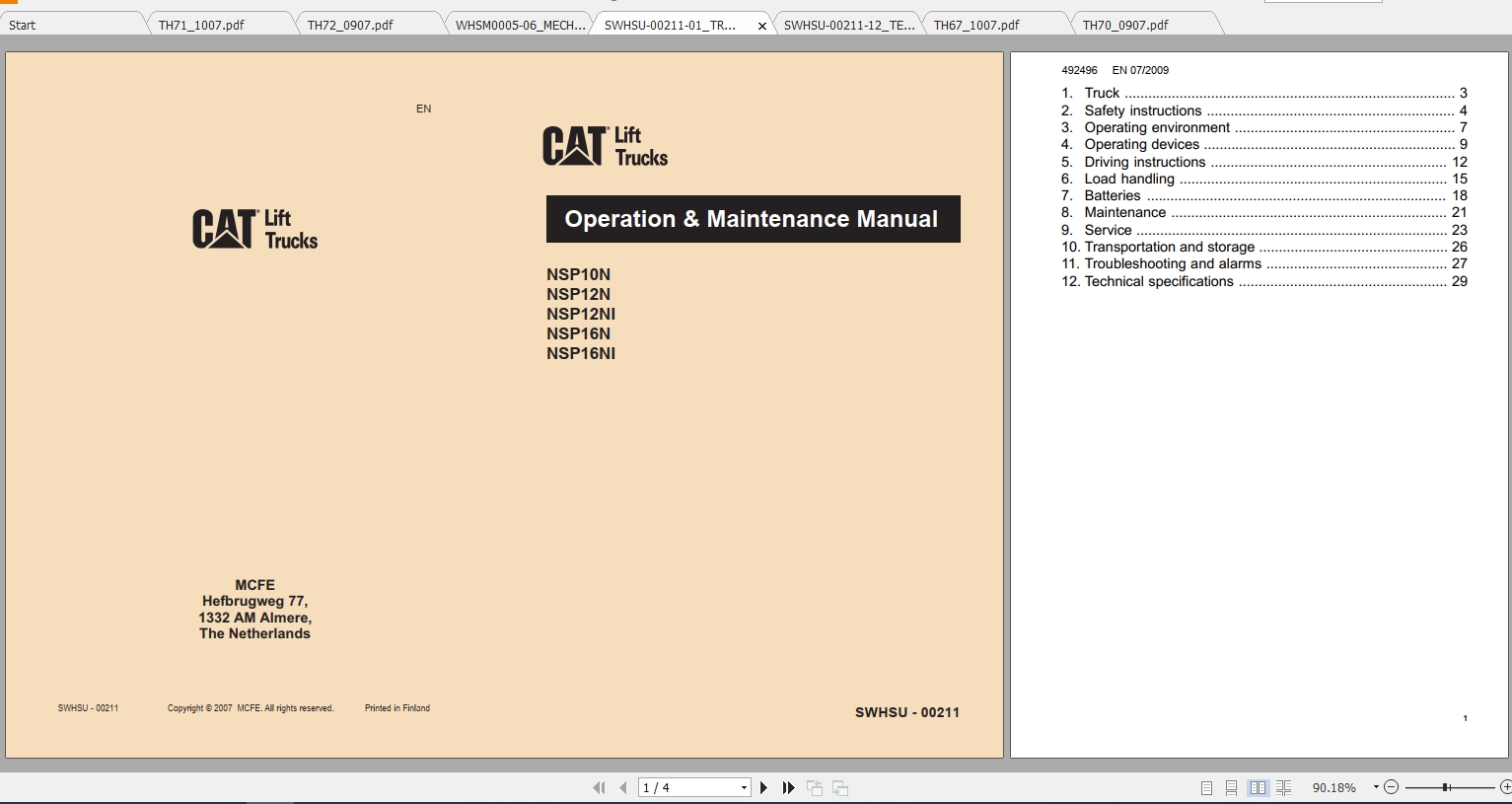This screenshot has width=1512, height=804.
Task: Open the previous view icon
Action: coord(815,787)
